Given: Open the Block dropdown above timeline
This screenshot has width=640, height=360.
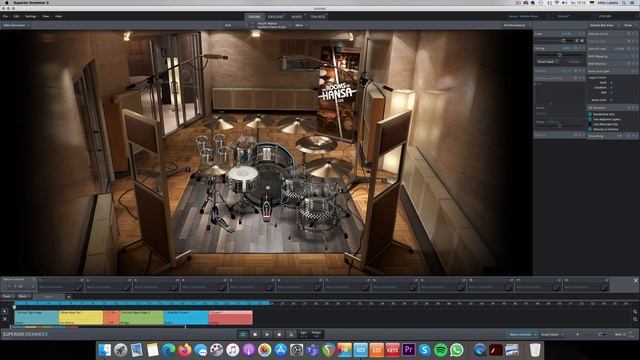Looking at the screenshot, I should tap(24, 296).
